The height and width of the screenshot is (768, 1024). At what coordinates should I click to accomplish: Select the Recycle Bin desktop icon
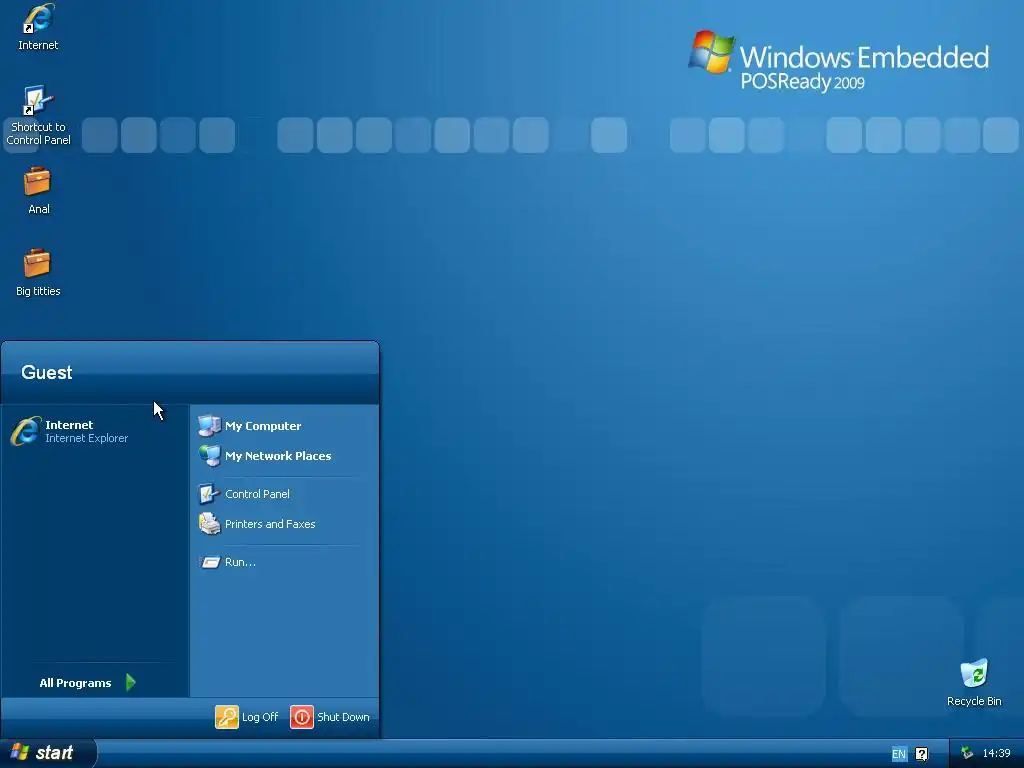974,683
